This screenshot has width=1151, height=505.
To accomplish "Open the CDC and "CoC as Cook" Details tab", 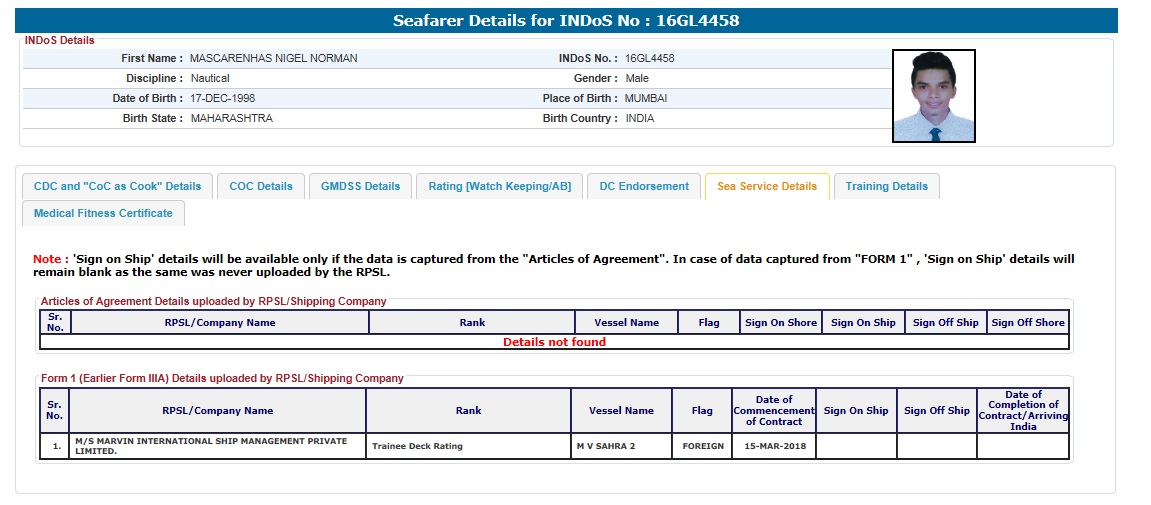I will pos(117,186).
